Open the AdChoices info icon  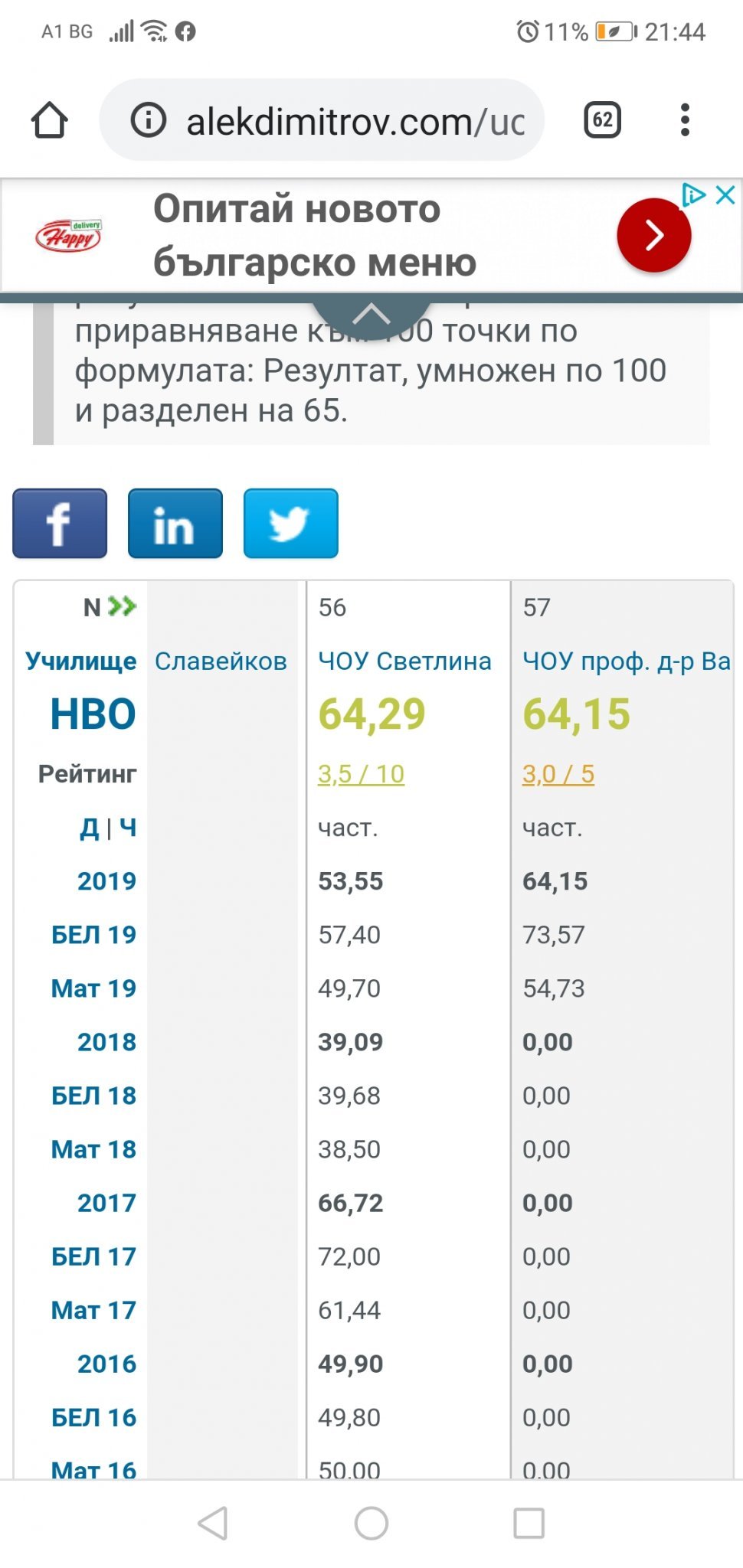[x=694, y=194]
